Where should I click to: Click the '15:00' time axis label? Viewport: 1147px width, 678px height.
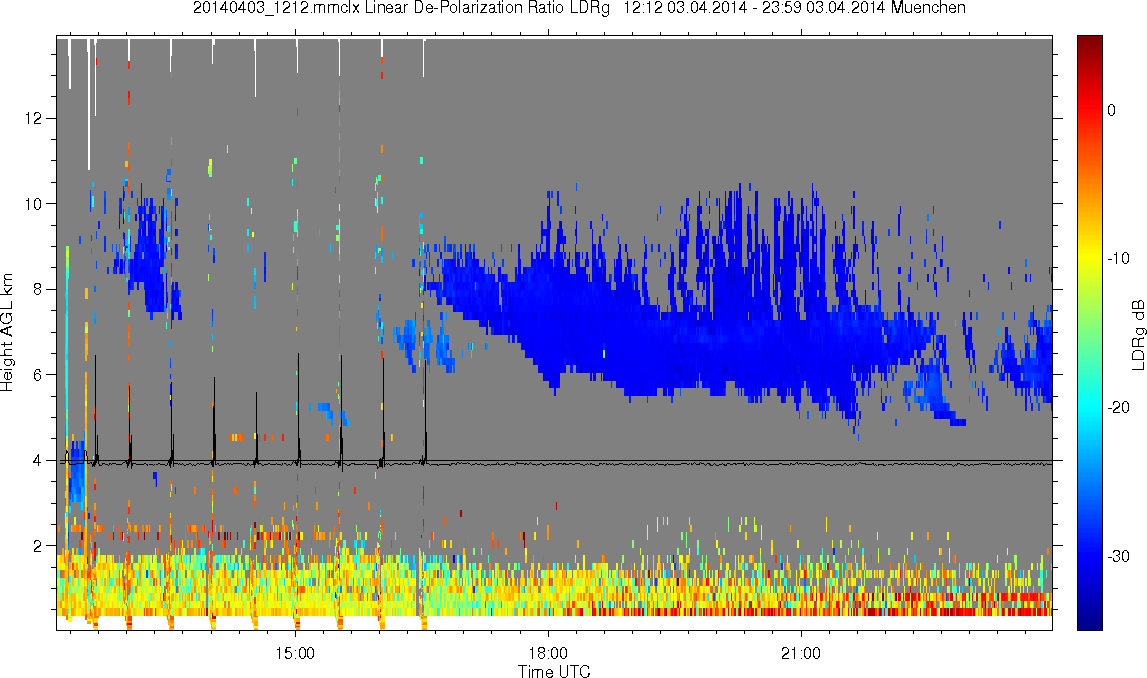click(296, 653)
